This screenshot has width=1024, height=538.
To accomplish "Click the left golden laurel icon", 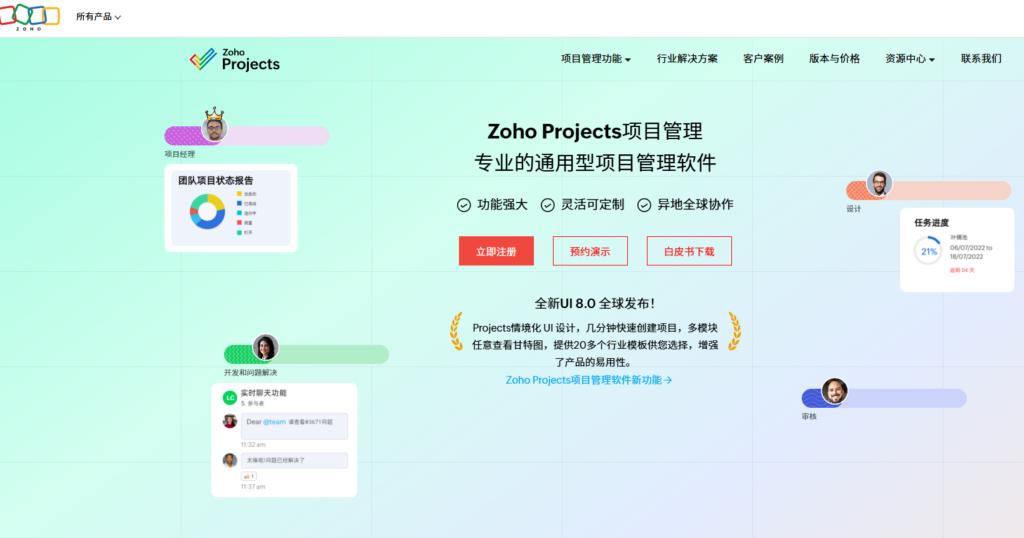I will coord(456,331).
